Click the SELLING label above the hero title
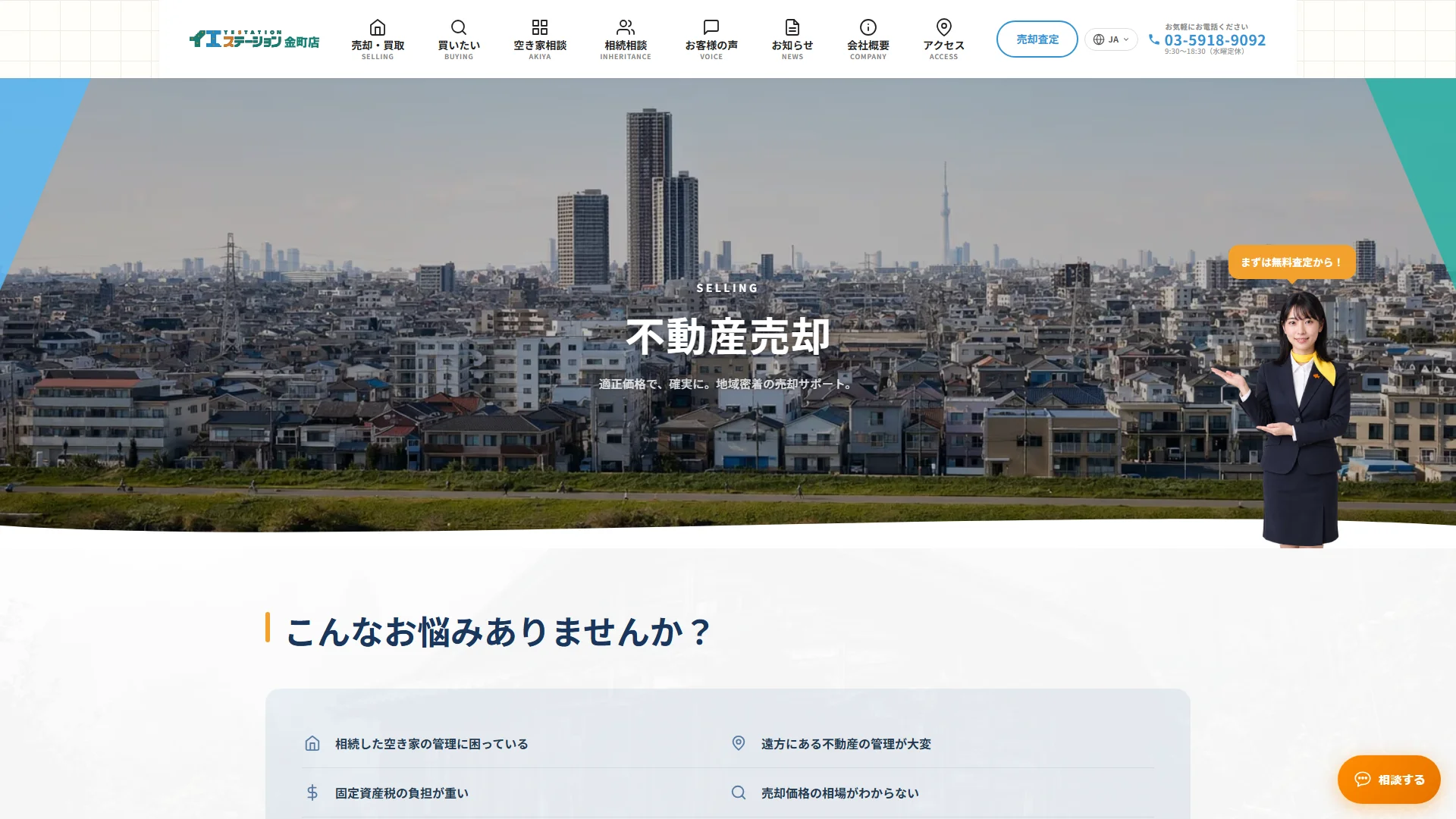 [x=727, y=288]
